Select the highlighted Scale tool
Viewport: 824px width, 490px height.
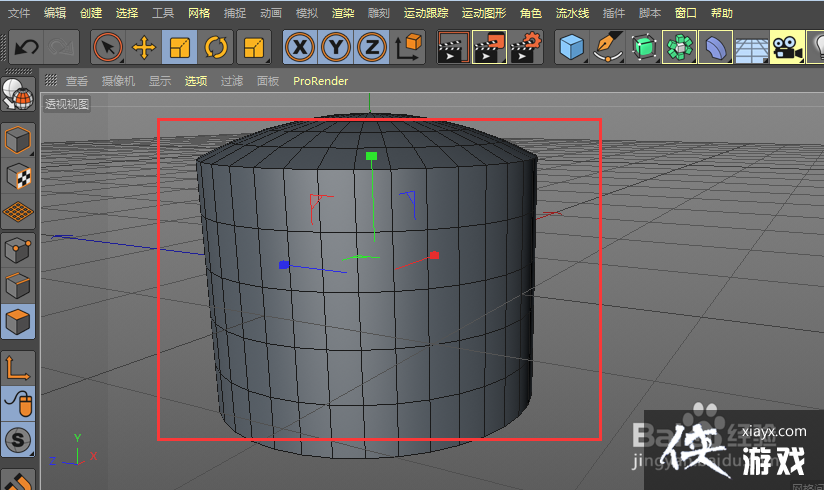180,47
